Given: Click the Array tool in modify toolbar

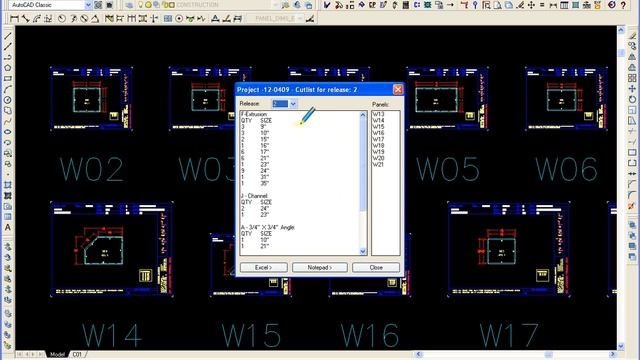Looking at the screenshot, I should [x=632, y=78].
